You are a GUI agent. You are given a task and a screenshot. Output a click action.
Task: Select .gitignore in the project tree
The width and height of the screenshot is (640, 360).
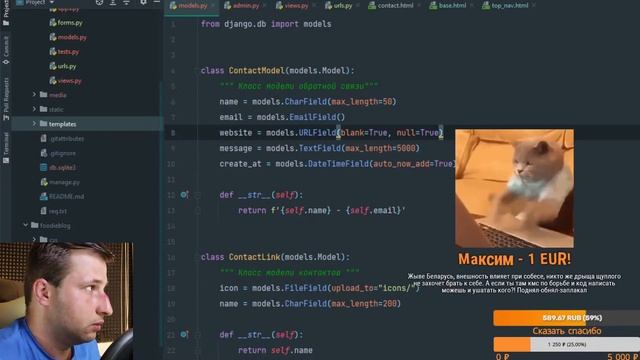point(58,153)
